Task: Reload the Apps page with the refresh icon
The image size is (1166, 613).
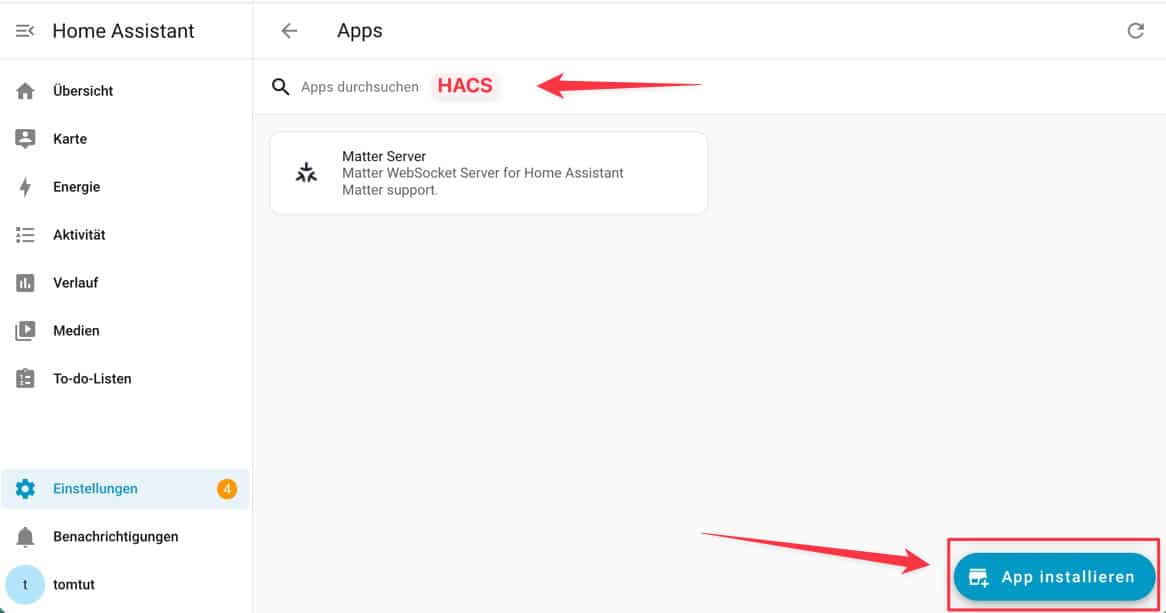Action: [x=1135, y=31]
